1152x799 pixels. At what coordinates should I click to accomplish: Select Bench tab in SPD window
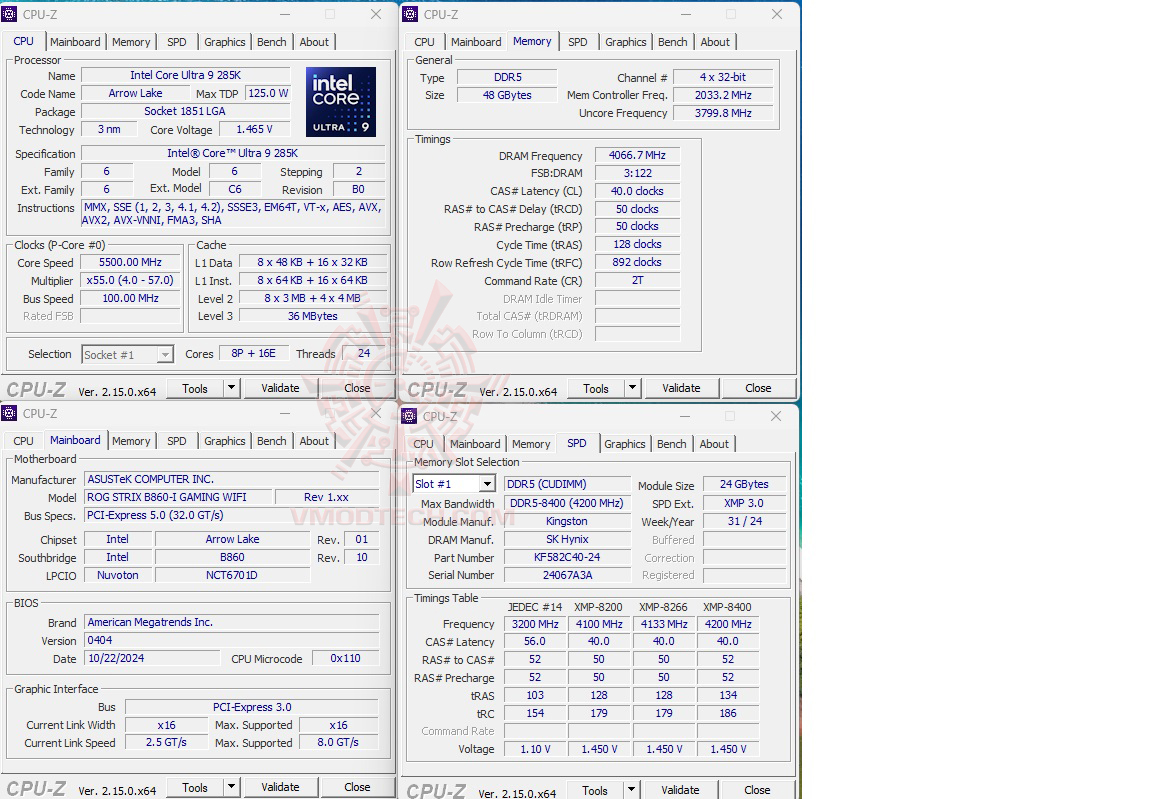[x=672, y=444]
